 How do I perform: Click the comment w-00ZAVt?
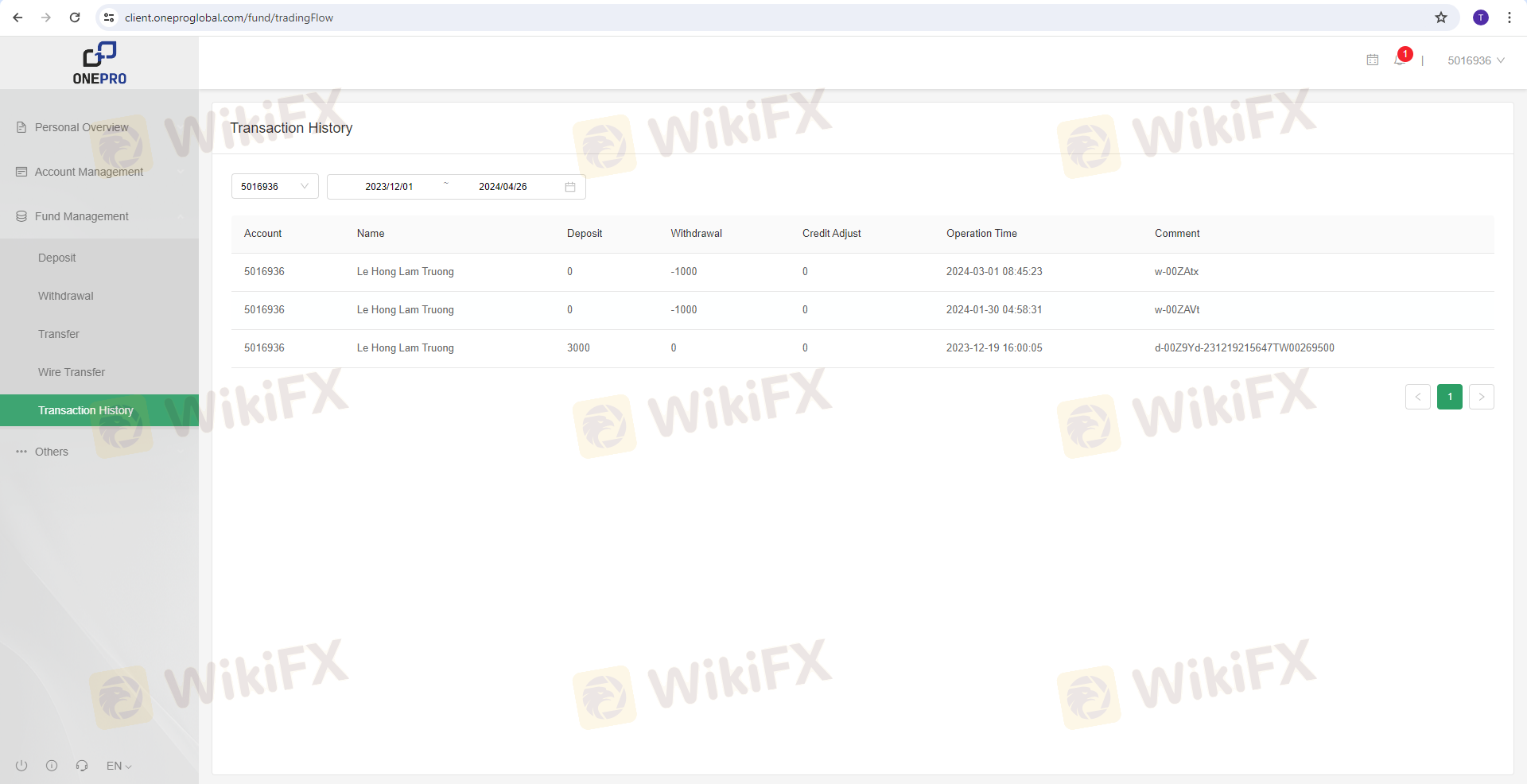[x=1177, y=310]
